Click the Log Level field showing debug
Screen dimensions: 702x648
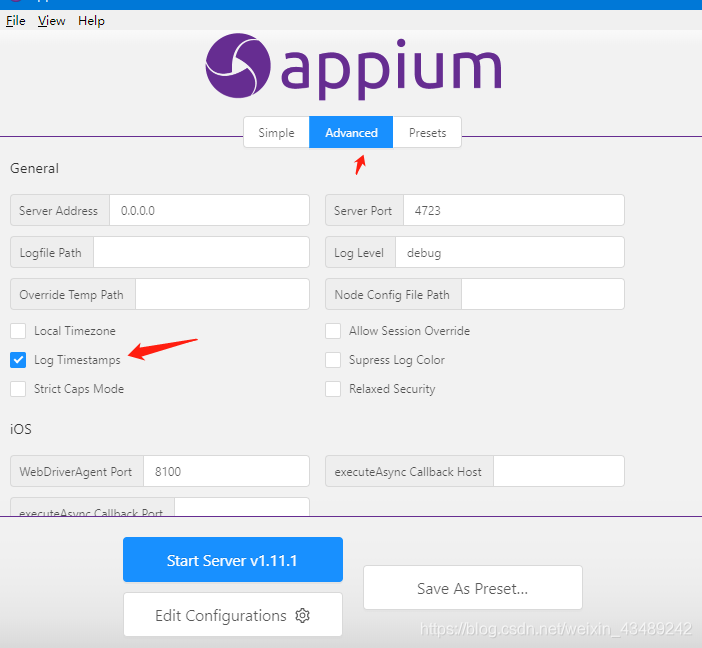pos(509,253)
